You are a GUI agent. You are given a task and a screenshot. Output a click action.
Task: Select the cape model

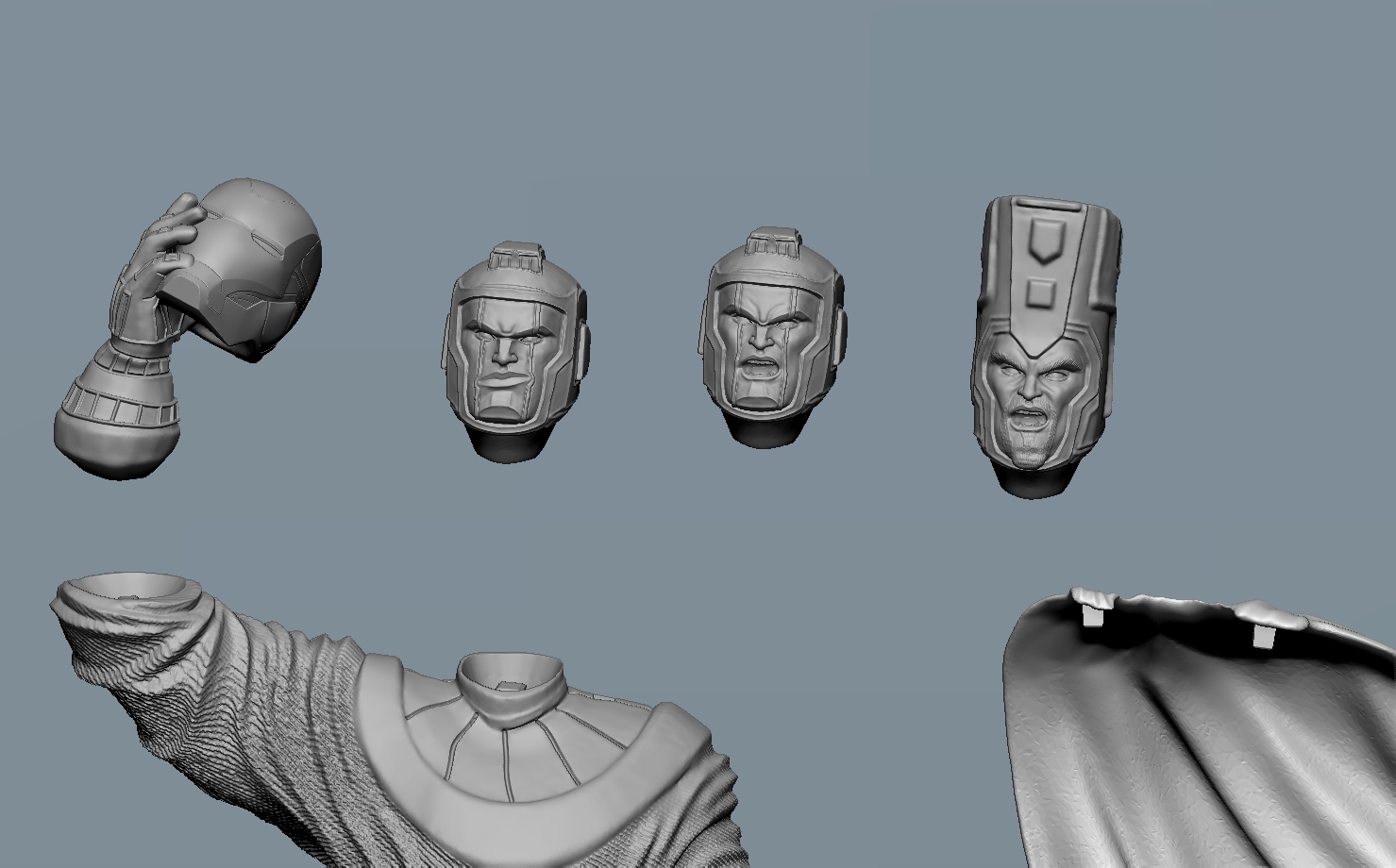tap(1199, 728)
